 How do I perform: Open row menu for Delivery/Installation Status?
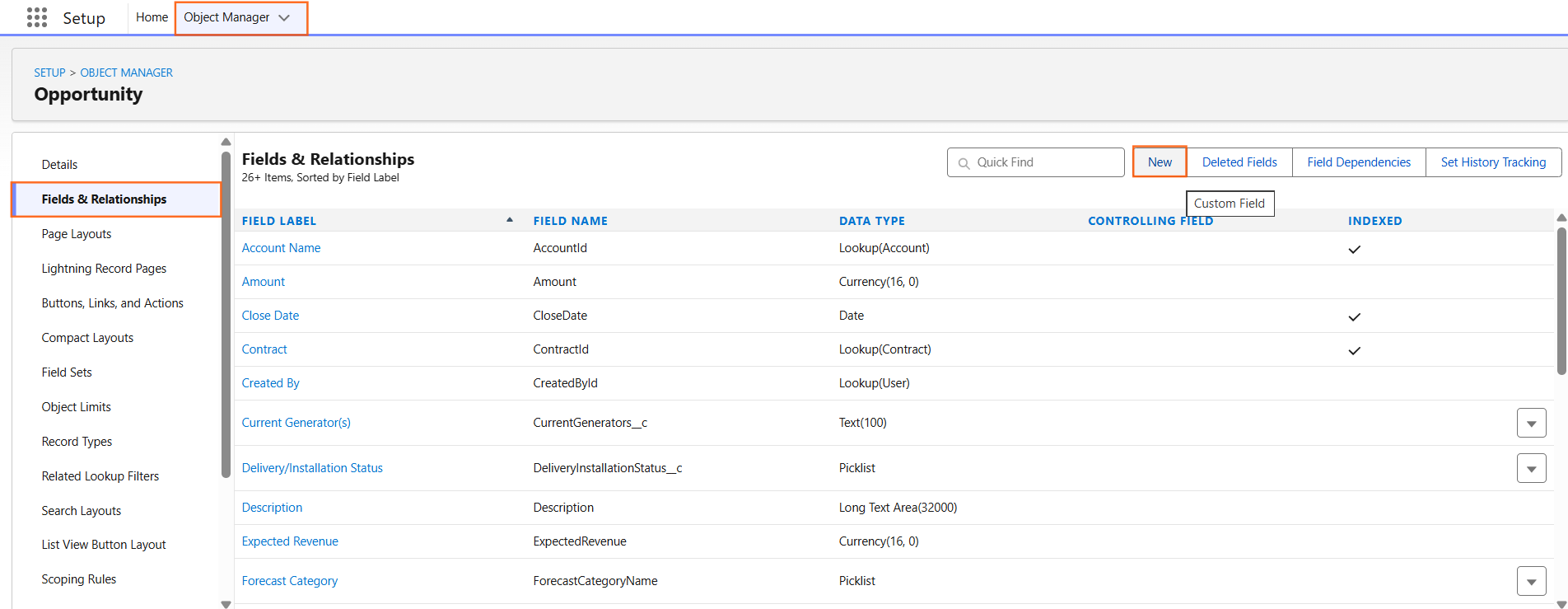point(1531,469)
